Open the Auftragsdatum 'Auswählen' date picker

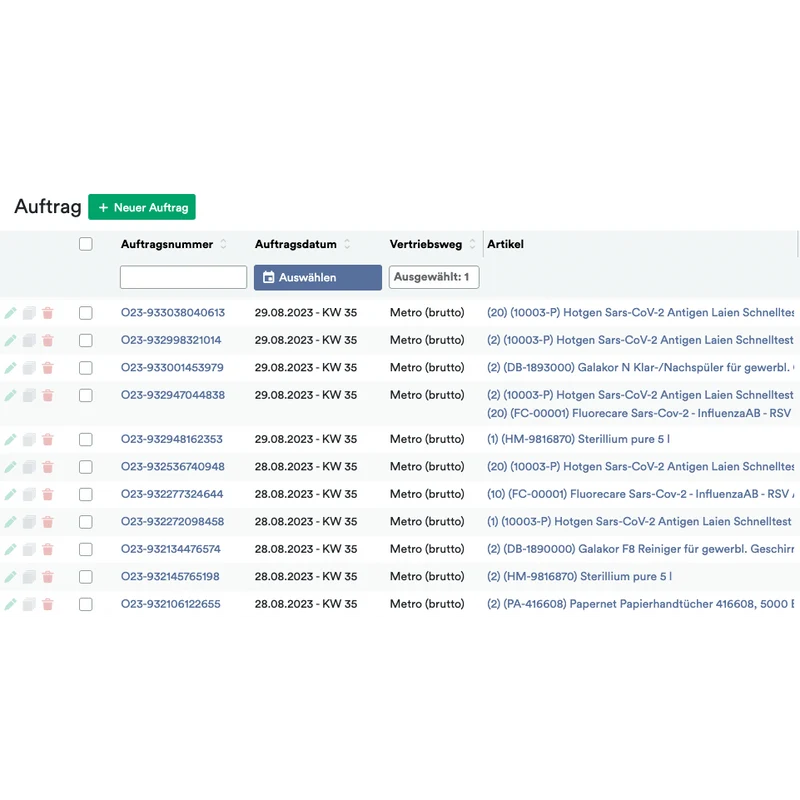click(x=318, y=278)
